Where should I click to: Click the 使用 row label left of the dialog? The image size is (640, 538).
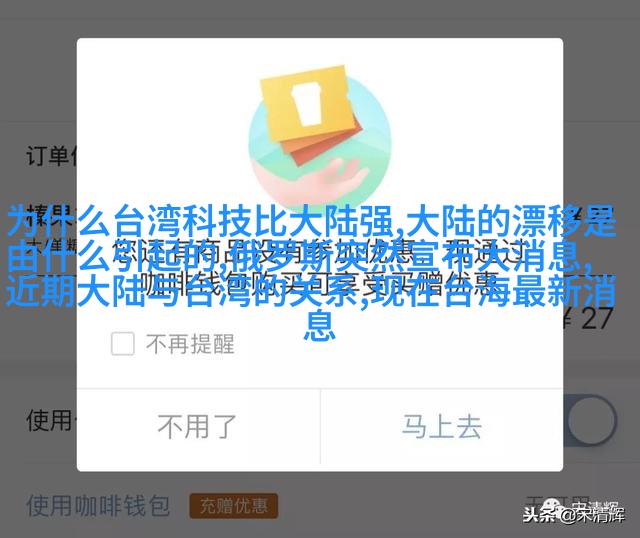50,420
